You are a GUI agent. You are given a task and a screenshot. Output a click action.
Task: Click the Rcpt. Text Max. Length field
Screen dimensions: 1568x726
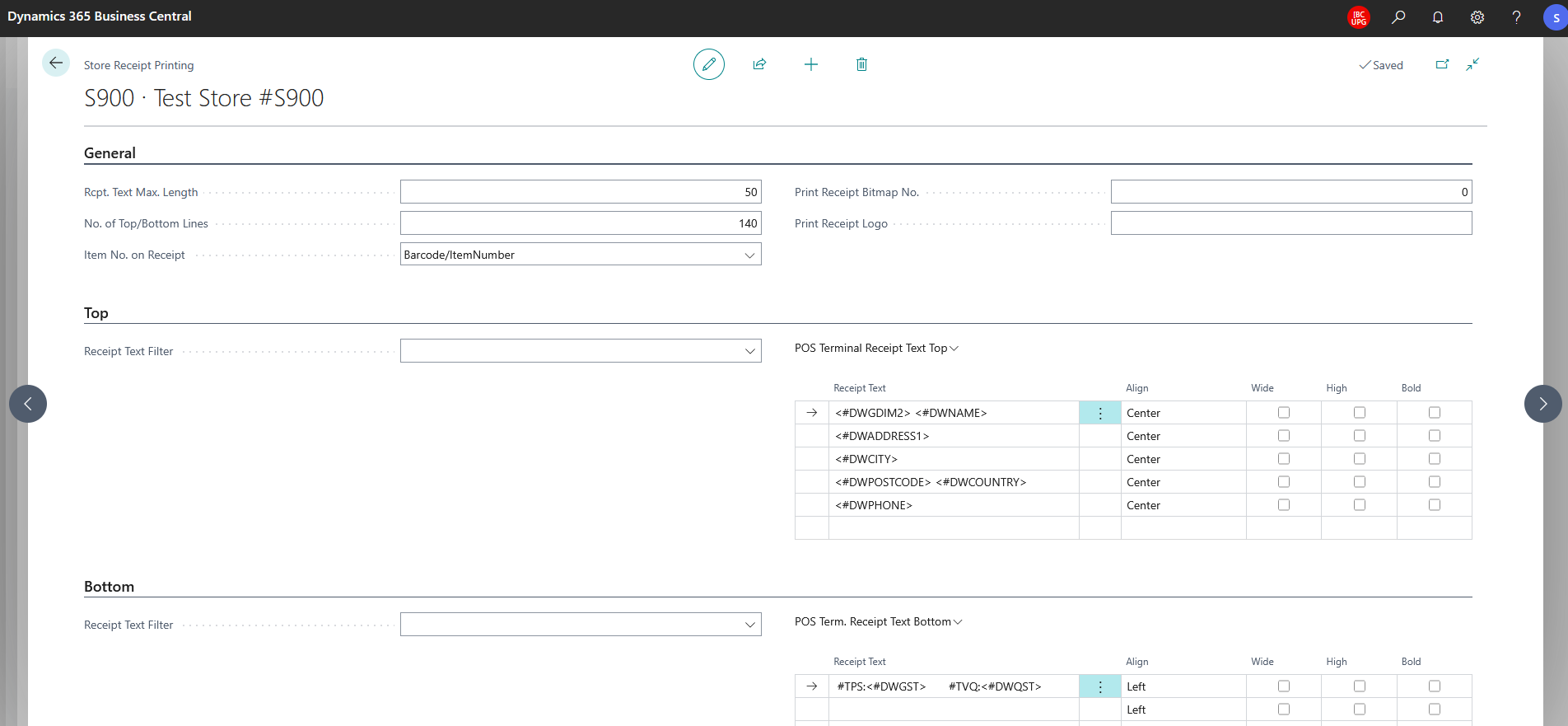pyautogui.click(x=581, y=192)
